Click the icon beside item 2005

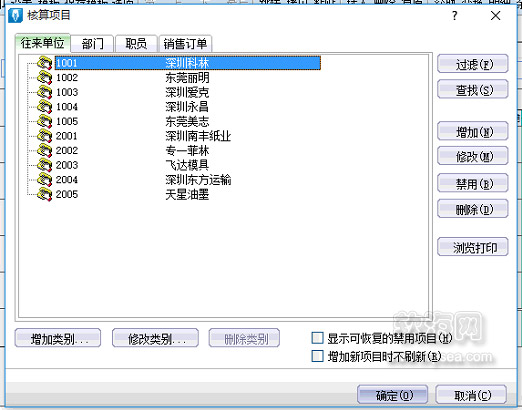click(x=44, y=194)
